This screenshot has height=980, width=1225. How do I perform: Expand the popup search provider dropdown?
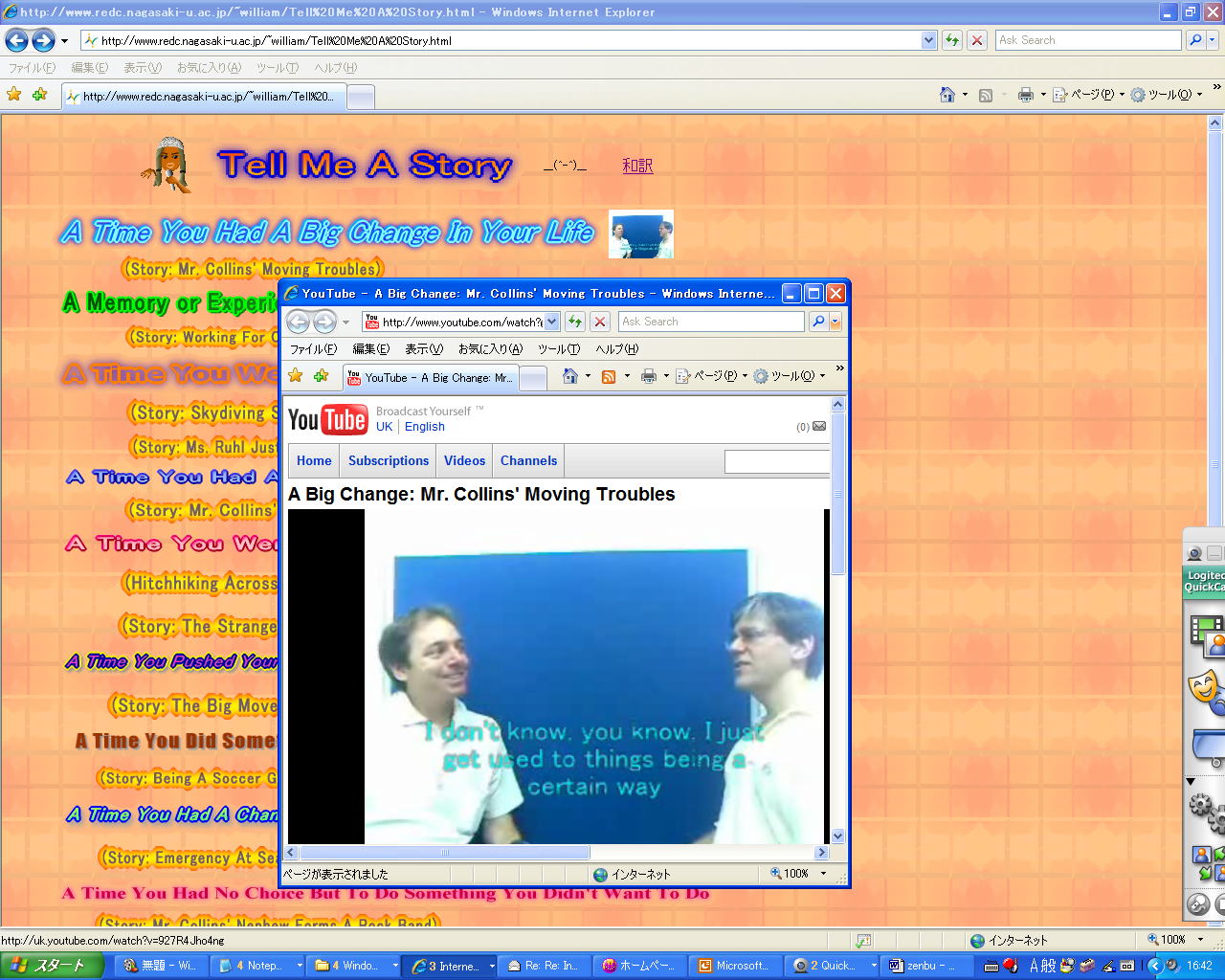[x=835, y=322]
